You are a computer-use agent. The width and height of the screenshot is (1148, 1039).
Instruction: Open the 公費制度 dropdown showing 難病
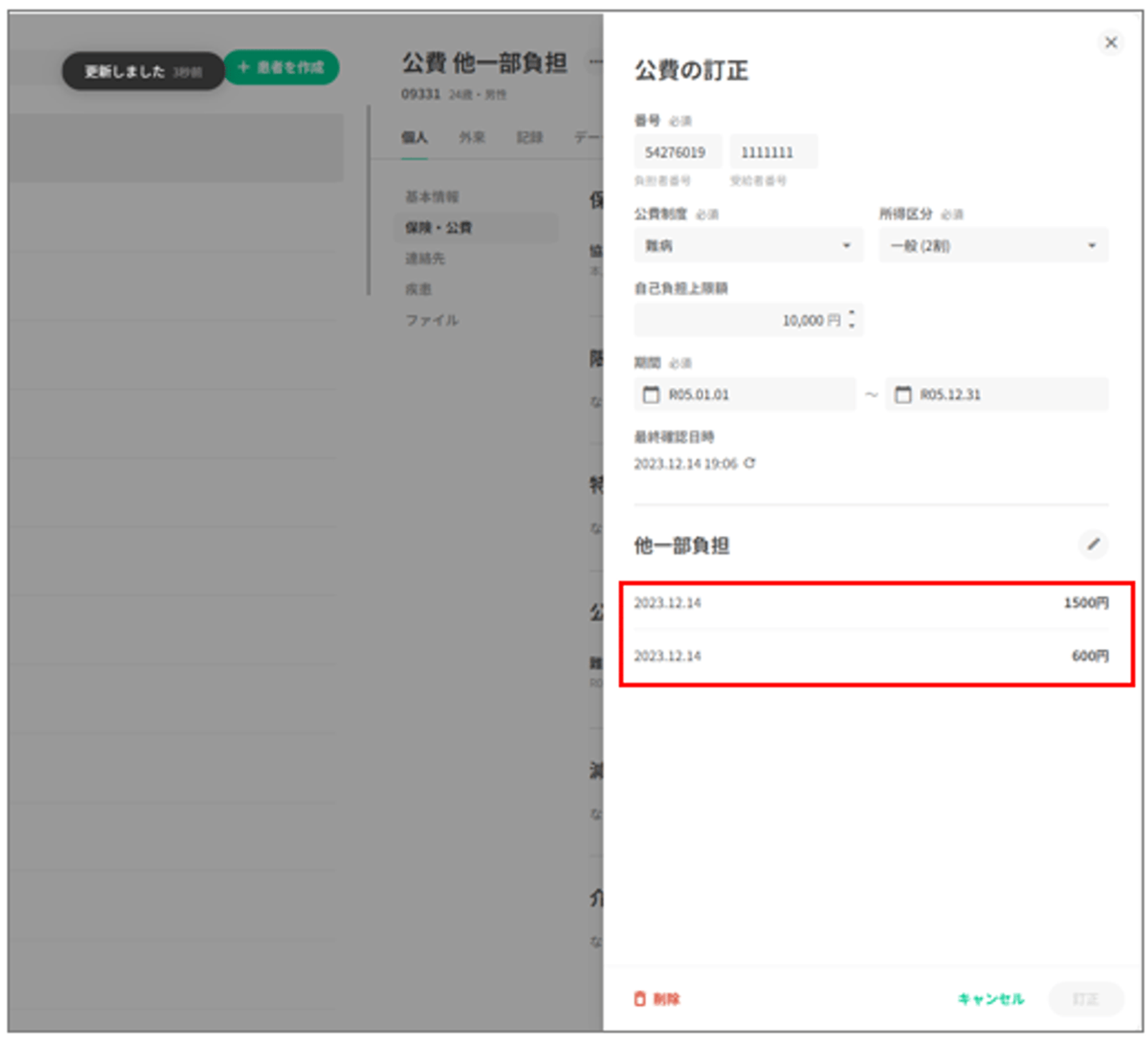tap(747, 246)
